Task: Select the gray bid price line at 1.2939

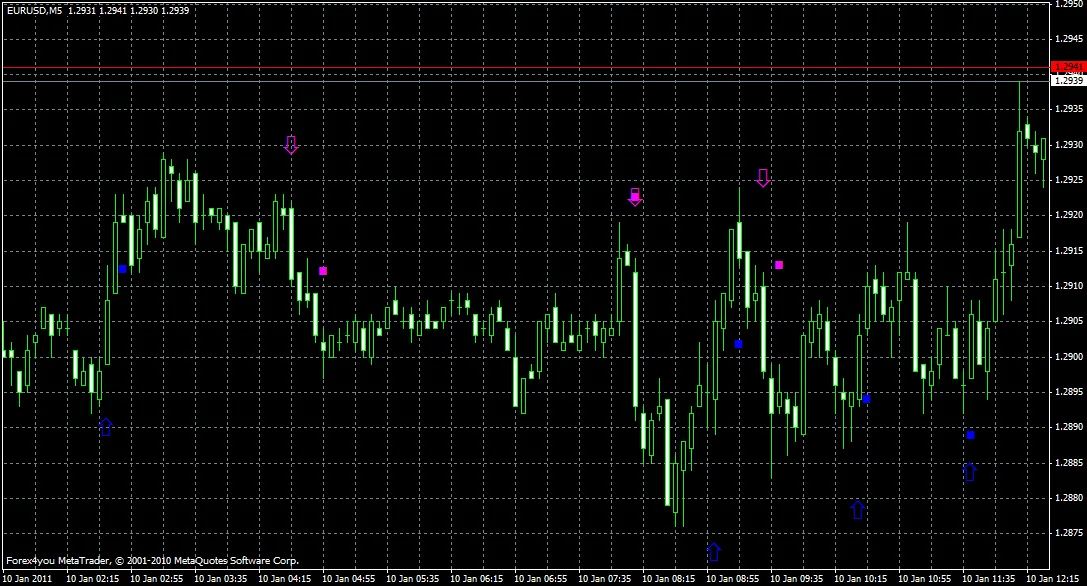Action: tap(525, 81)
